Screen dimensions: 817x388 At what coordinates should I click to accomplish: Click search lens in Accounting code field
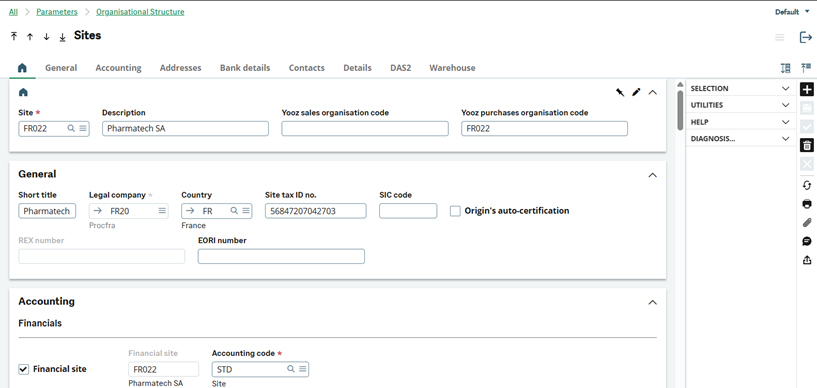291,369
